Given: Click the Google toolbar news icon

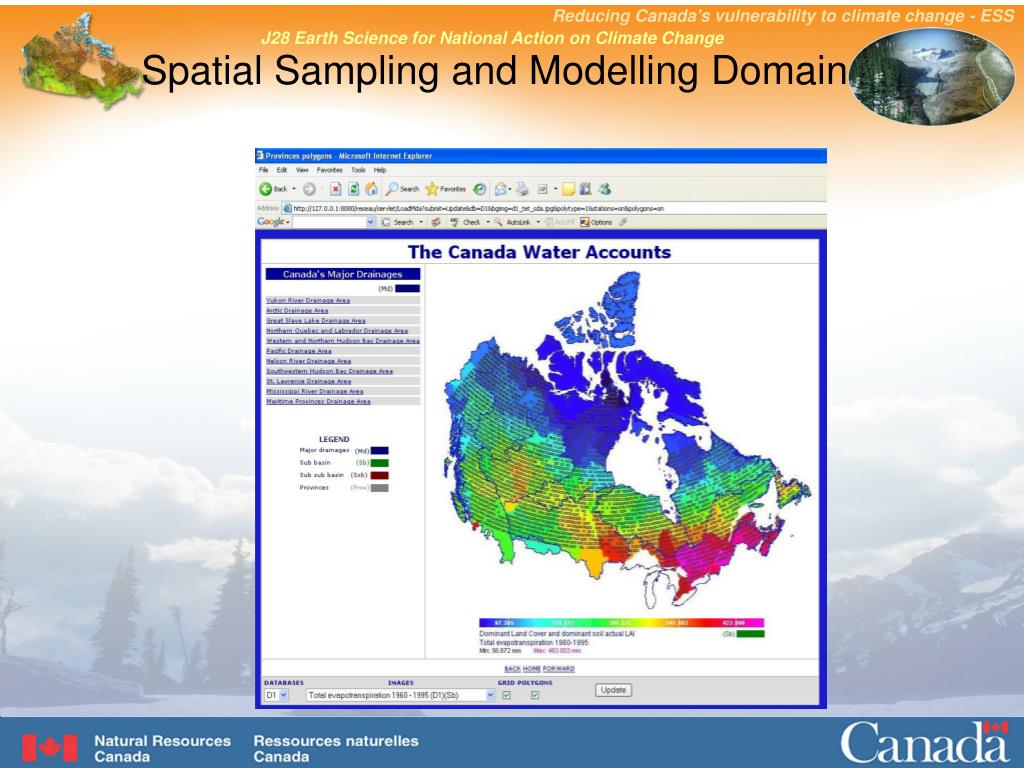Looking at the screenshot, I should click(436, 222).
